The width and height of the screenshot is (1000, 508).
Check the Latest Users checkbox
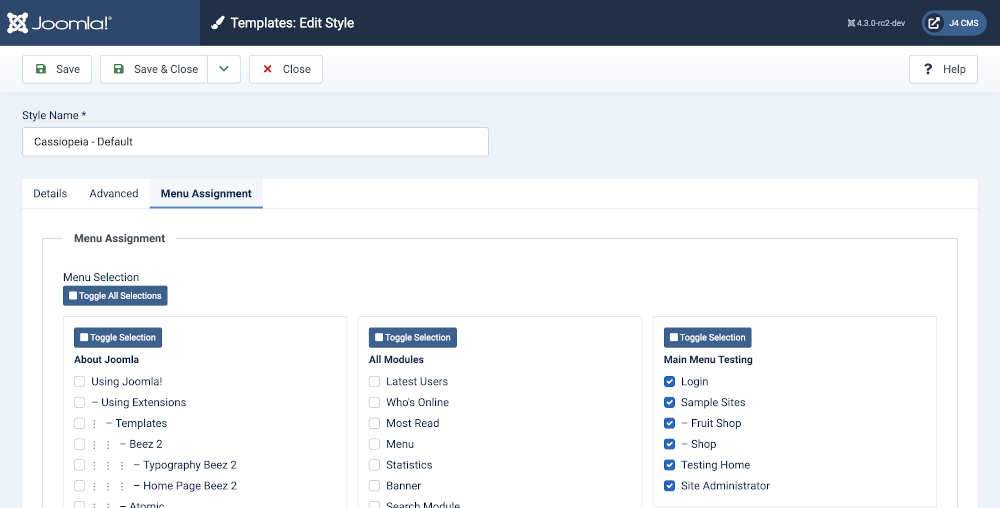[x=374, y=381]
